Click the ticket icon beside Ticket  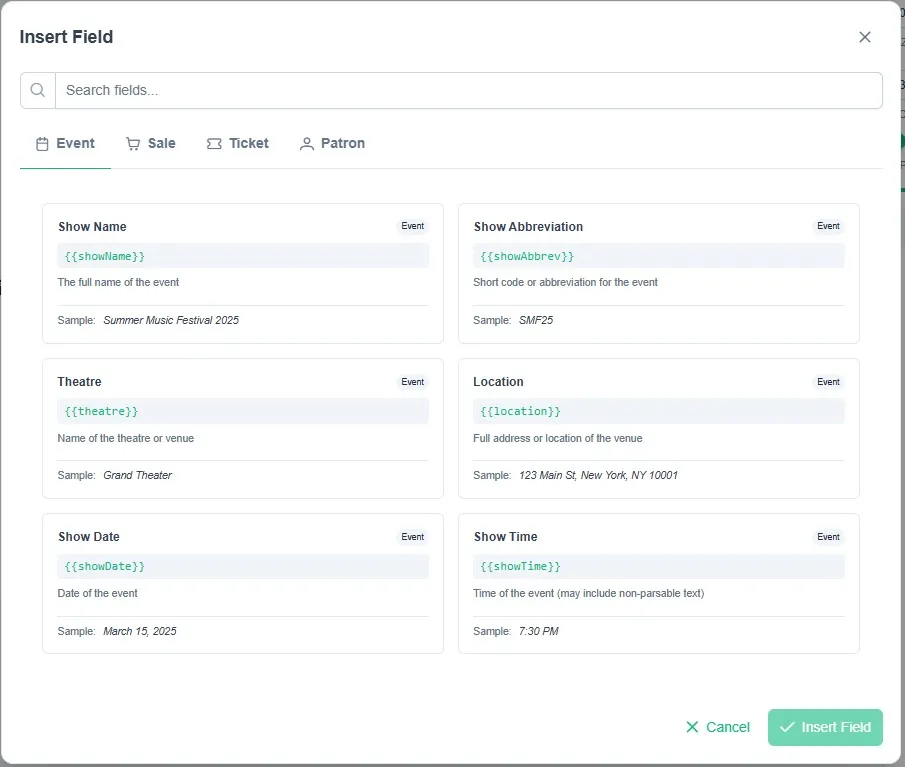coord(214,144)
